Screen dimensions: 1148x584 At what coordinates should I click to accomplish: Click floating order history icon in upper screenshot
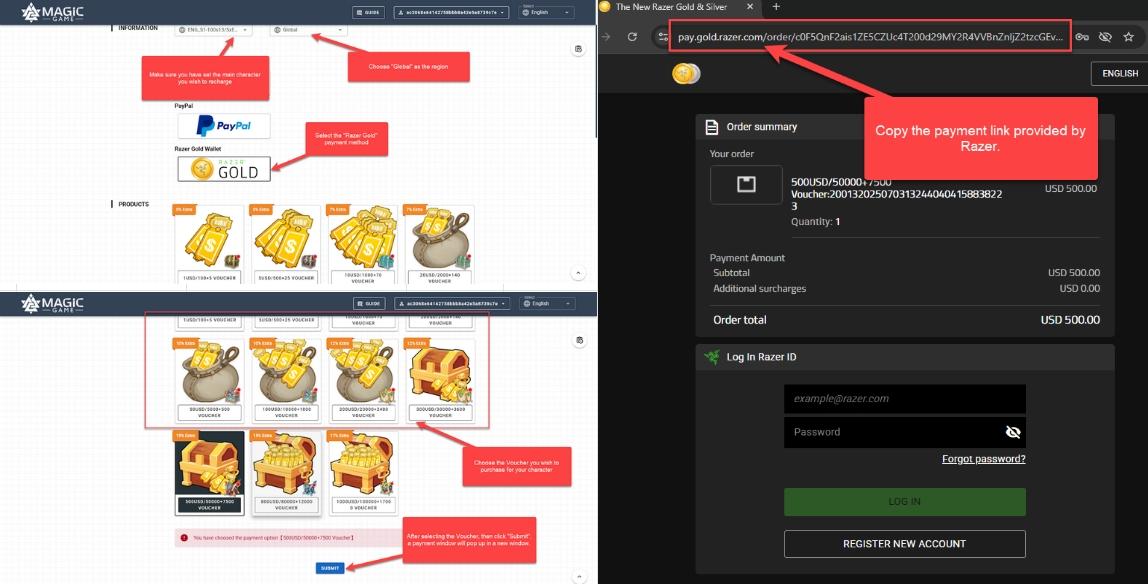coord(578,49)
